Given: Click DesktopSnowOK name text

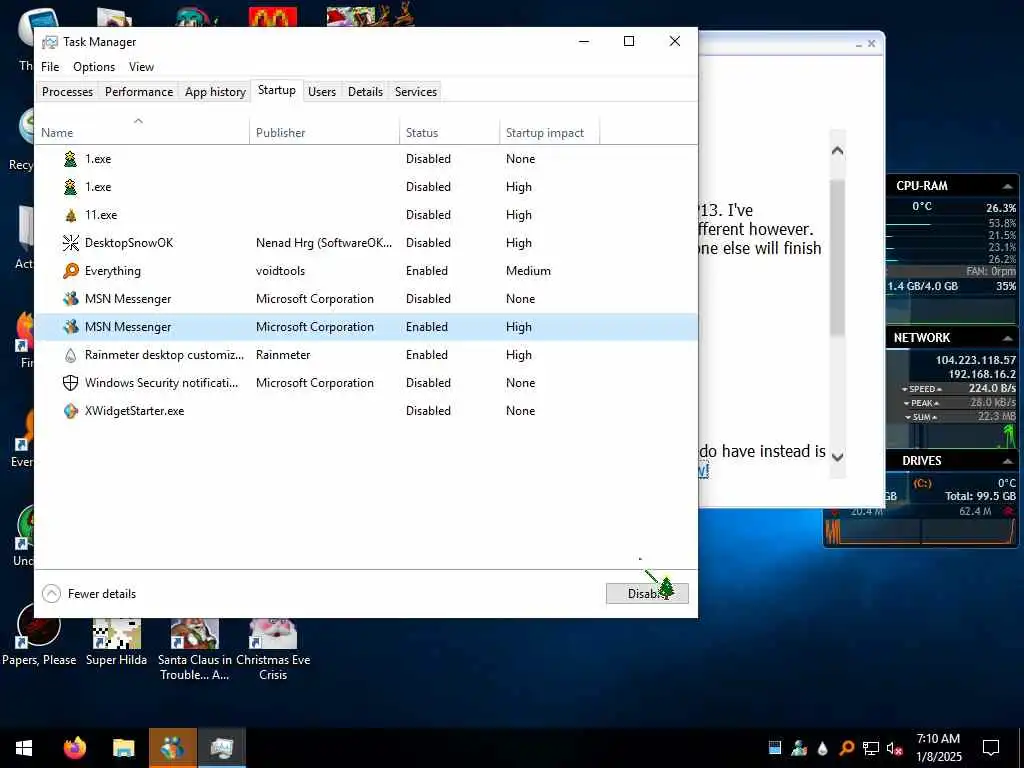Looking at the screenshot, I should tap(129, 243).
